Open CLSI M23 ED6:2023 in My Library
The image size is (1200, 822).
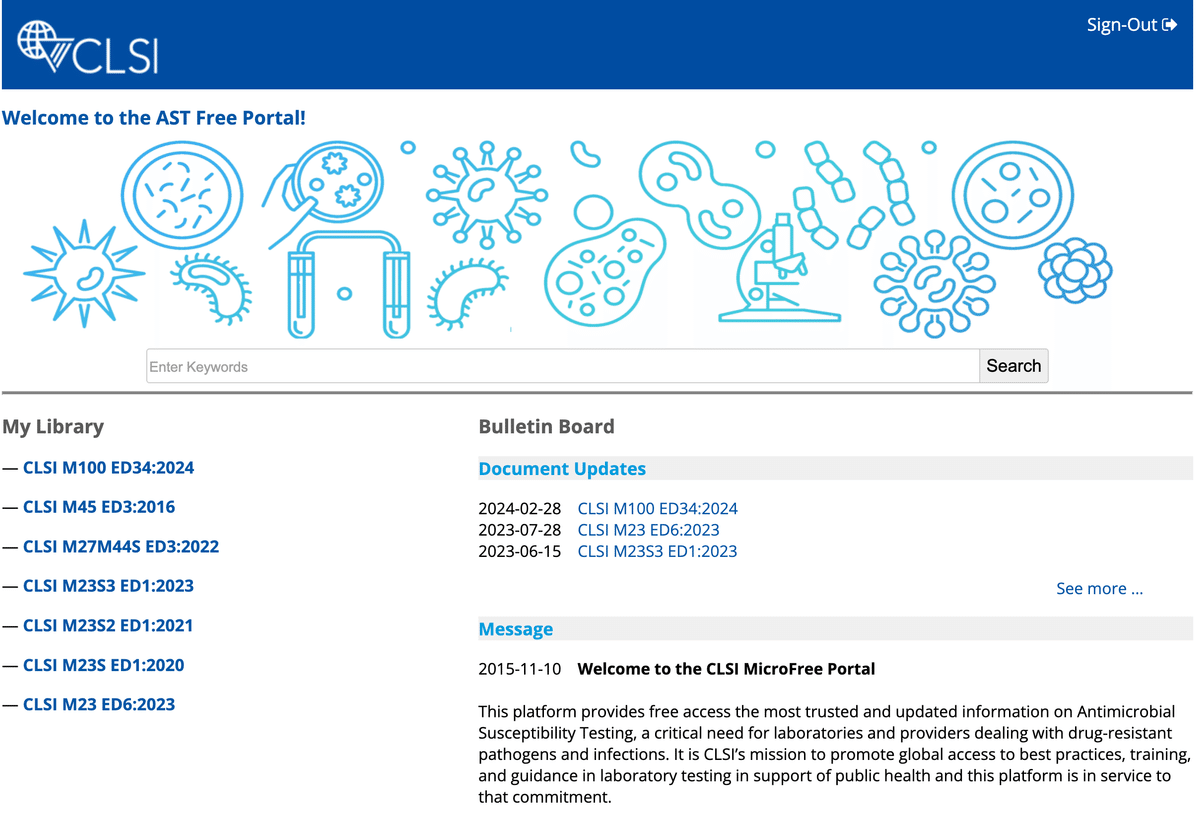pos(101,704)
